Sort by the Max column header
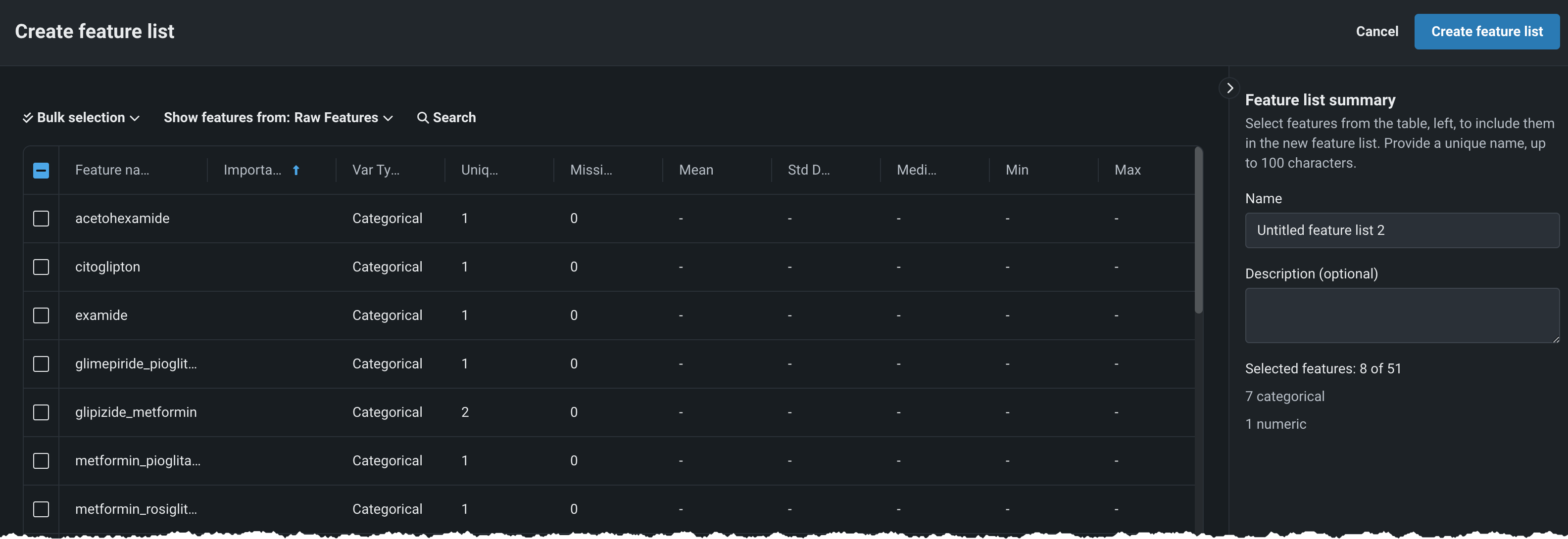The height and width of the screenshot is (539, 1568). (x=1127, y=170)
